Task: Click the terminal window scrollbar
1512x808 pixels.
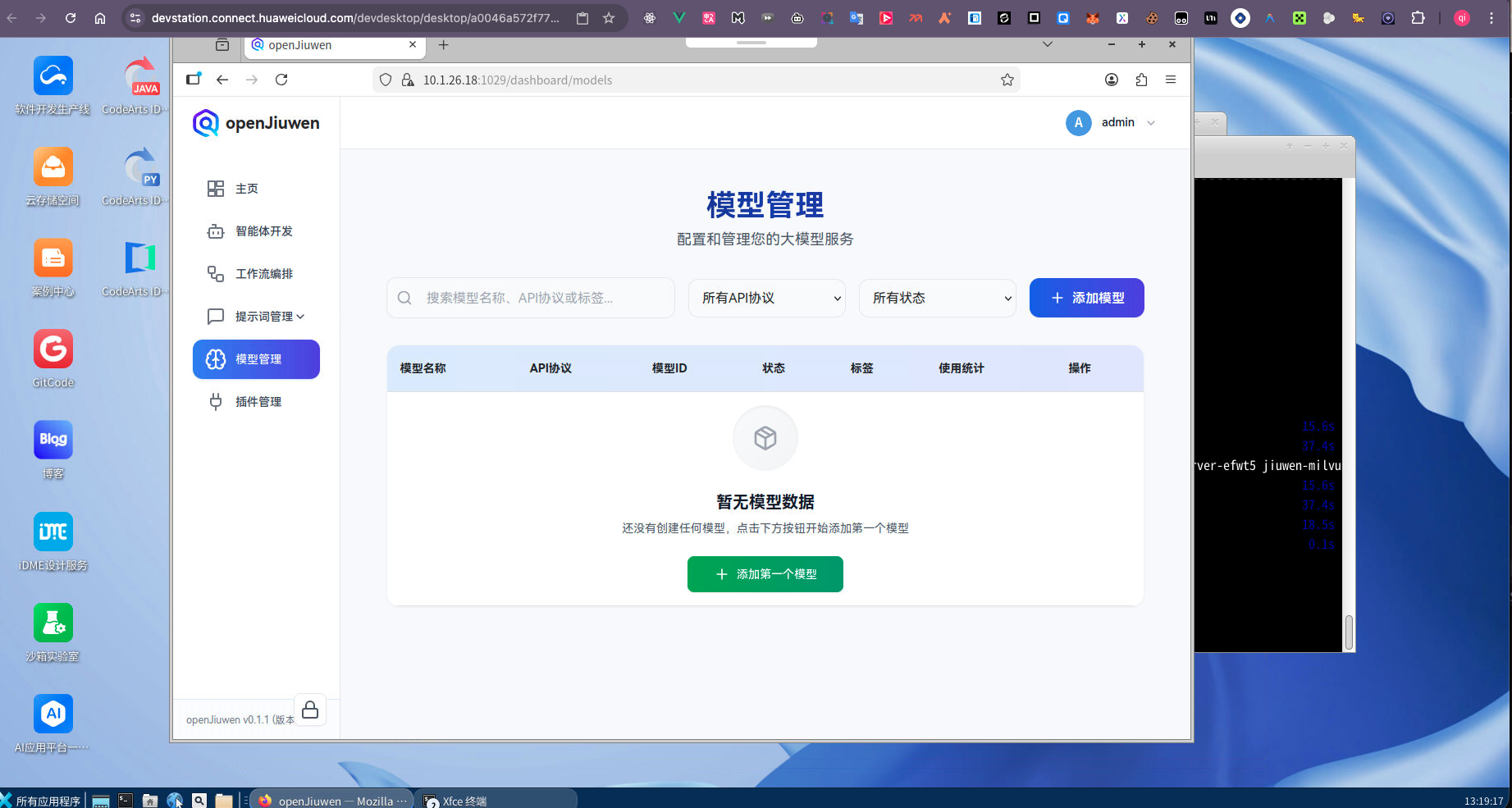Action: 1349,632
